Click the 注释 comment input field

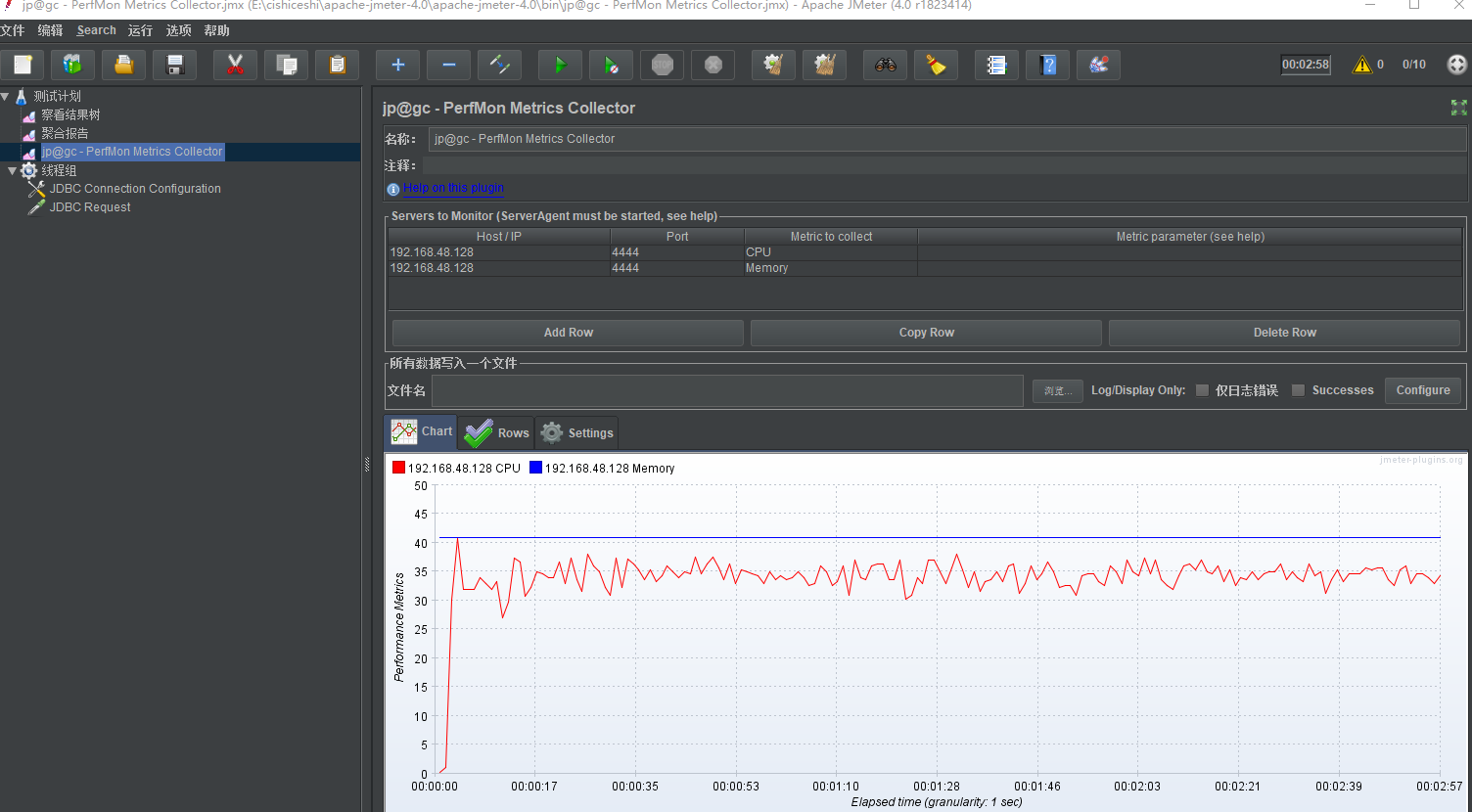point(944,165)
